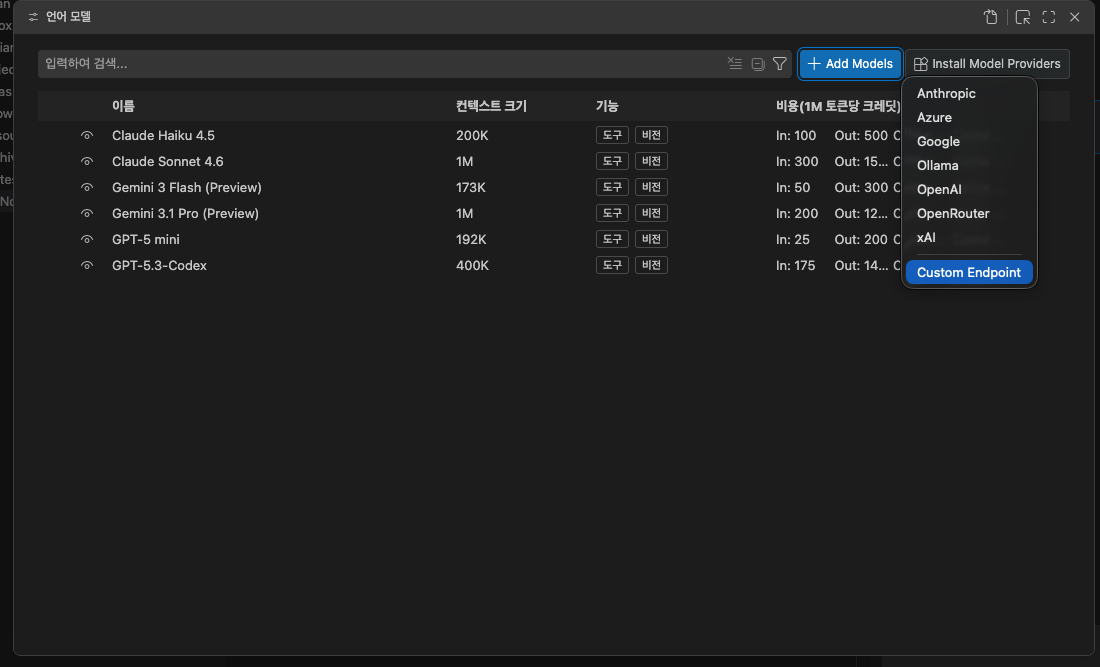This screenshot has height=667, width=1100.
Task: Click the Add Models button
Action: pos(850,64)
